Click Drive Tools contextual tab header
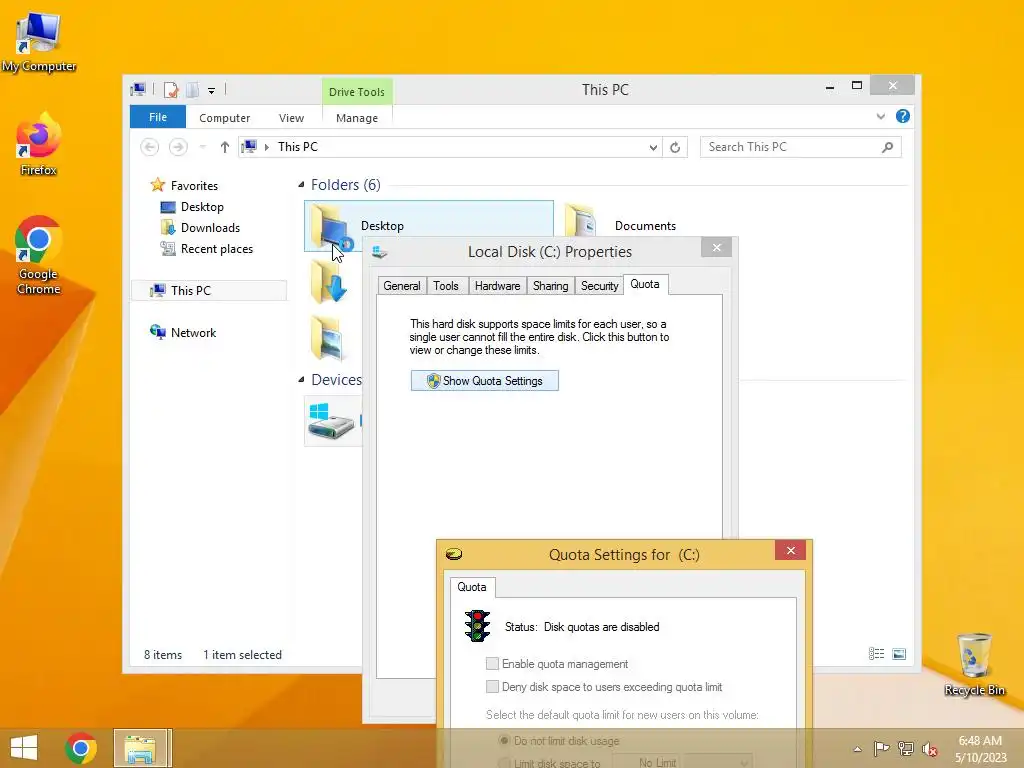 click(357, 92)
